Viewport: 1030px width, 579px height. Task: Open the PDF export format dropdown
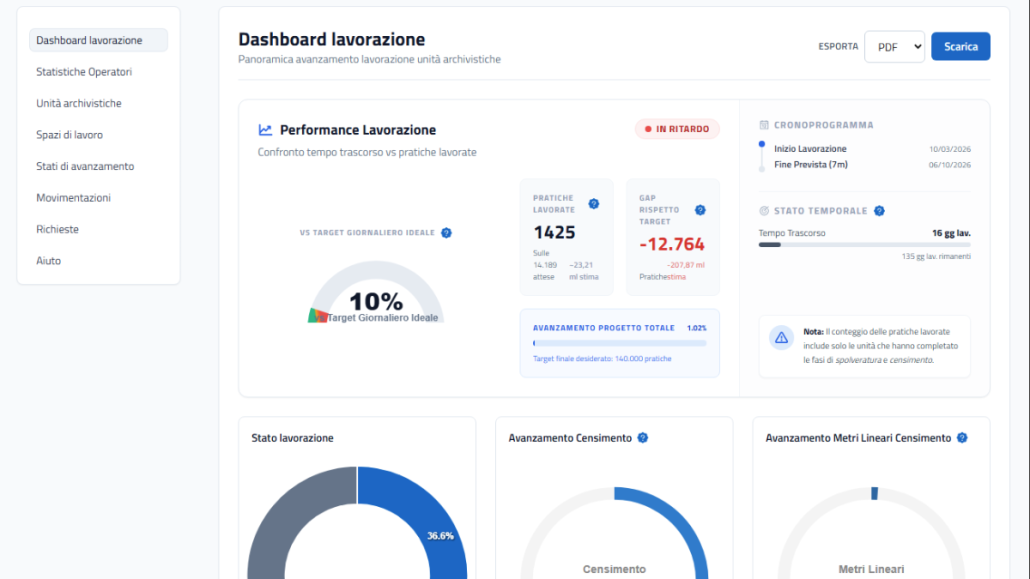point(894,47)
